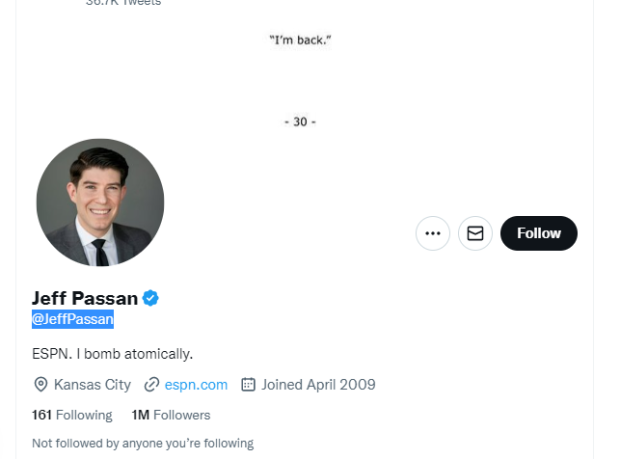Click the blue verified checkmark badge
The width and height of the screenshot is (620, 459).
[150, 298]
